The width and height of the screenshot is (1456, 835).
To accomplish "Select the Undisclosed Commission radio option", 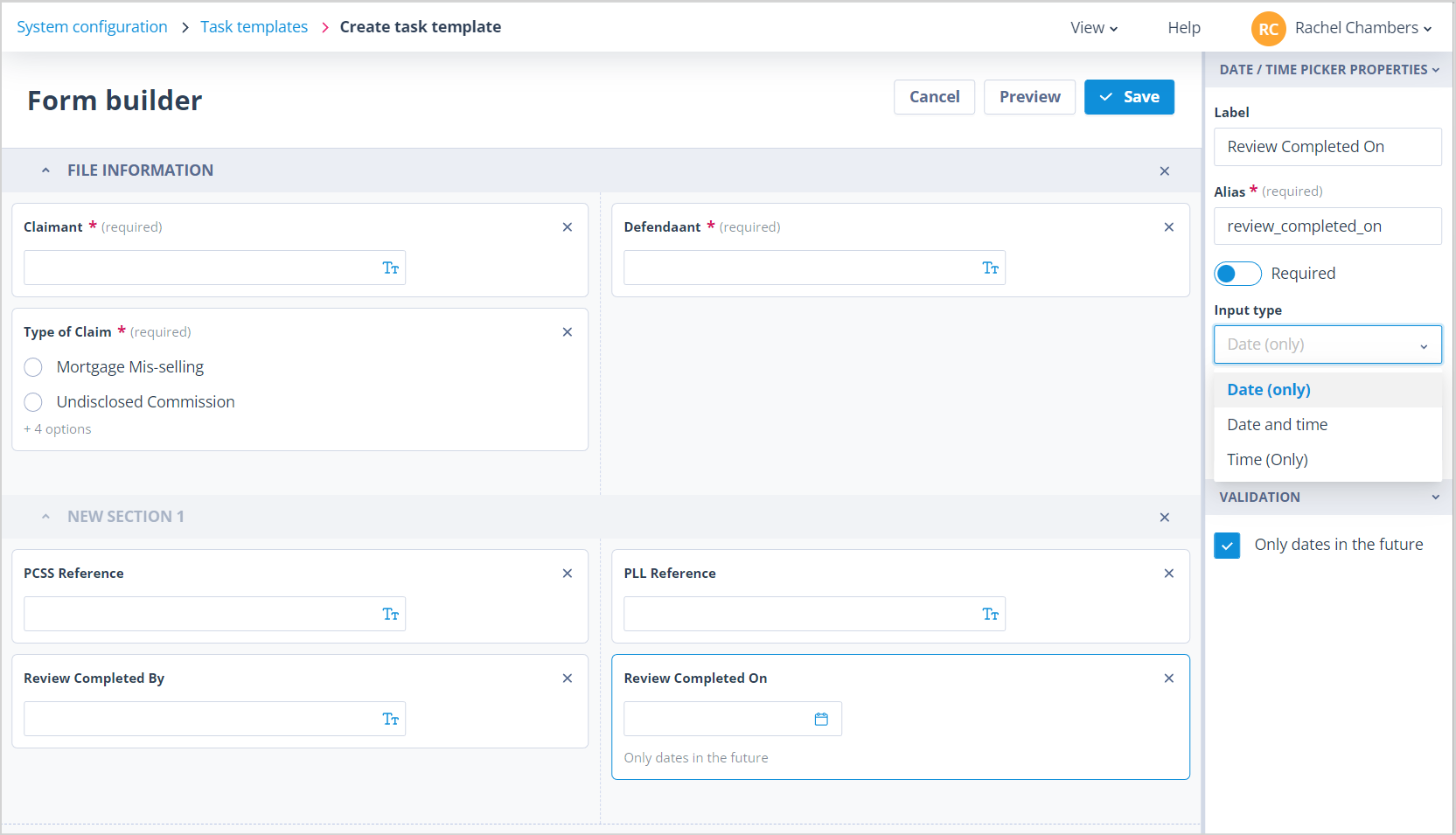I will [x=33, y=402].
